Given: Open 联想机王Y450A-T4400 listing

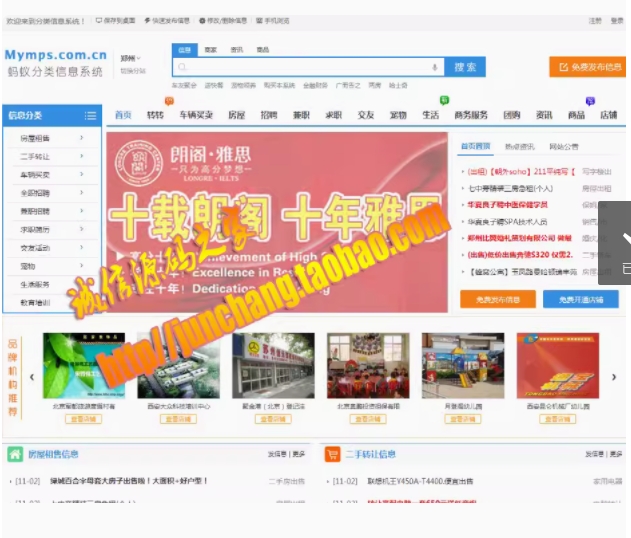Looking at the screenshot, I should click(x=420, y=481).
